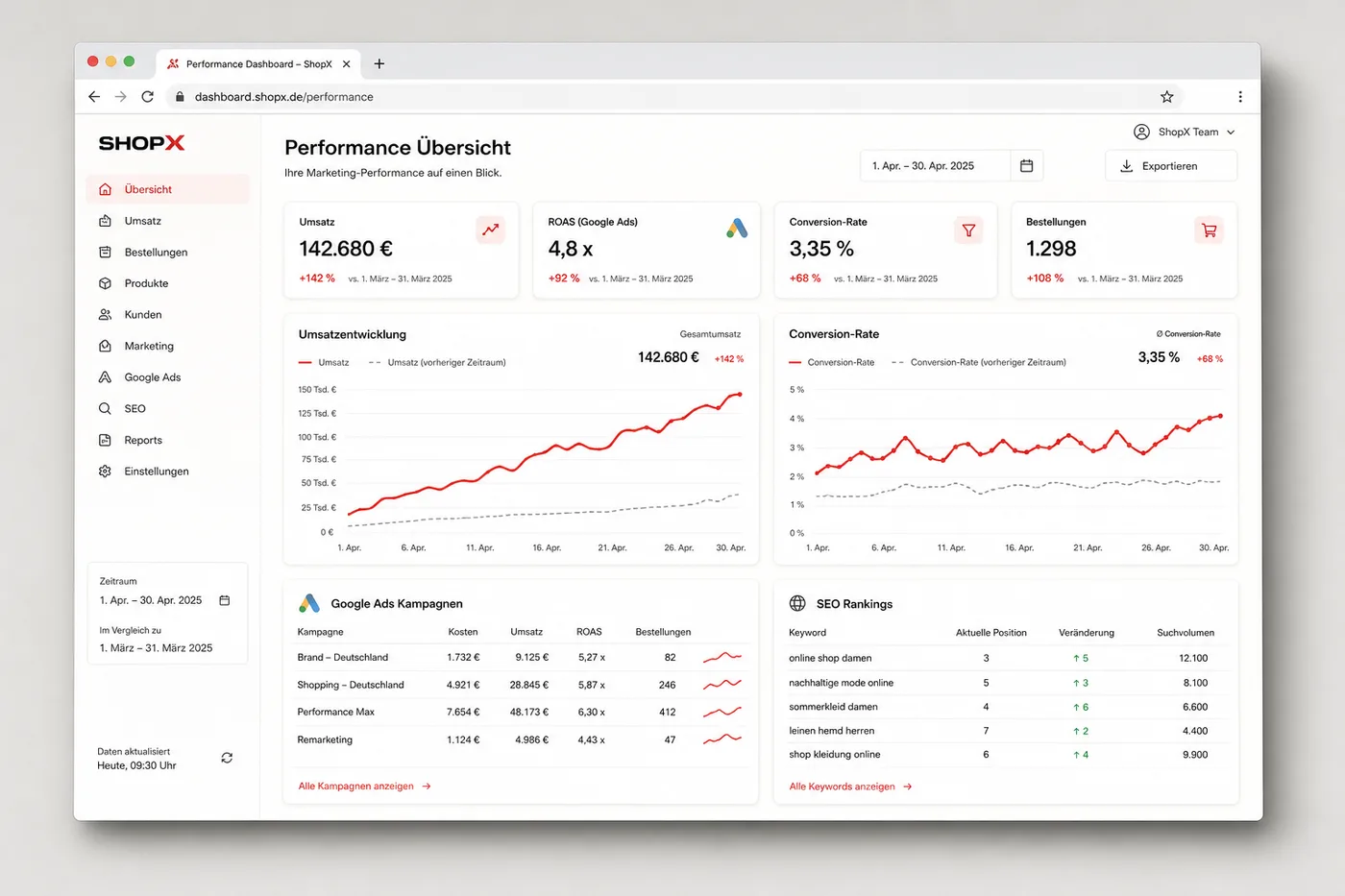Close the Performance Dashboard tab

tap(346, 64)
